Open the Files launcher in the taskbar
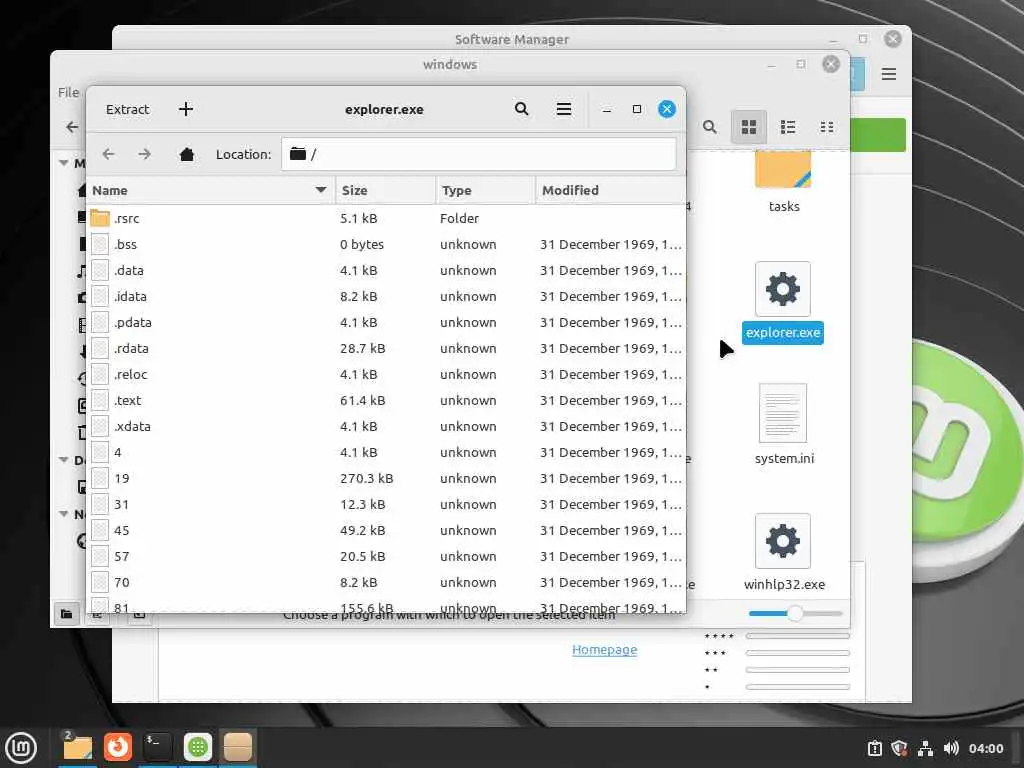This screenshot has width=1024, height=768. (x=77, y=747)
